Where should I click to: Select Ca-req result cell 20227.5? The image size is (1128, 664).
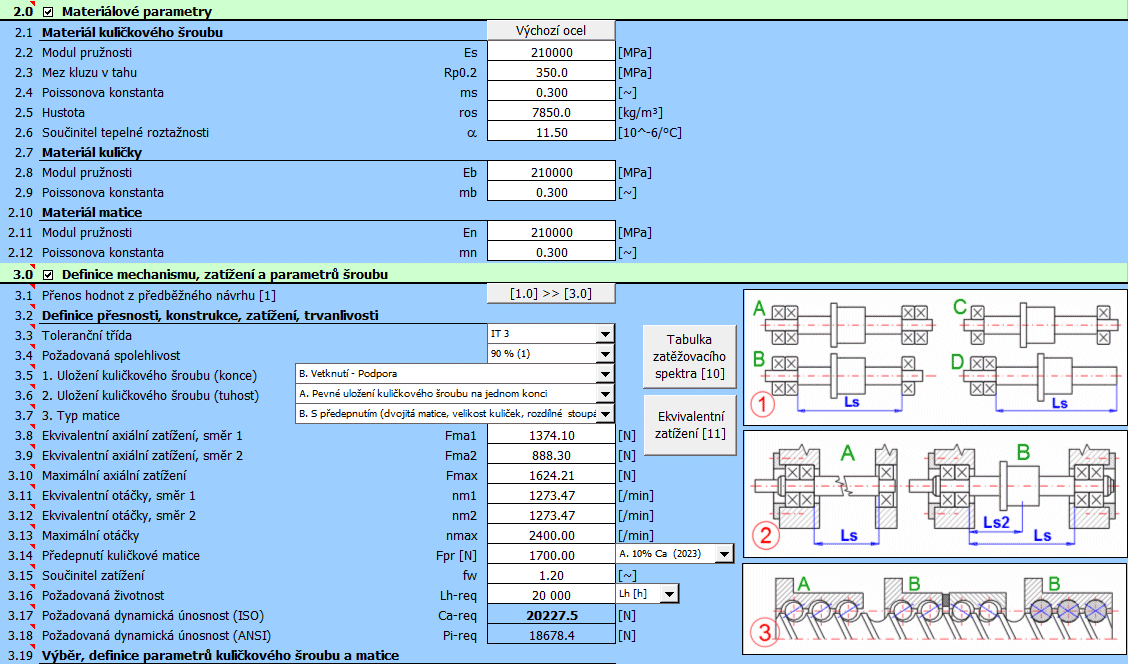coord(552,616)
